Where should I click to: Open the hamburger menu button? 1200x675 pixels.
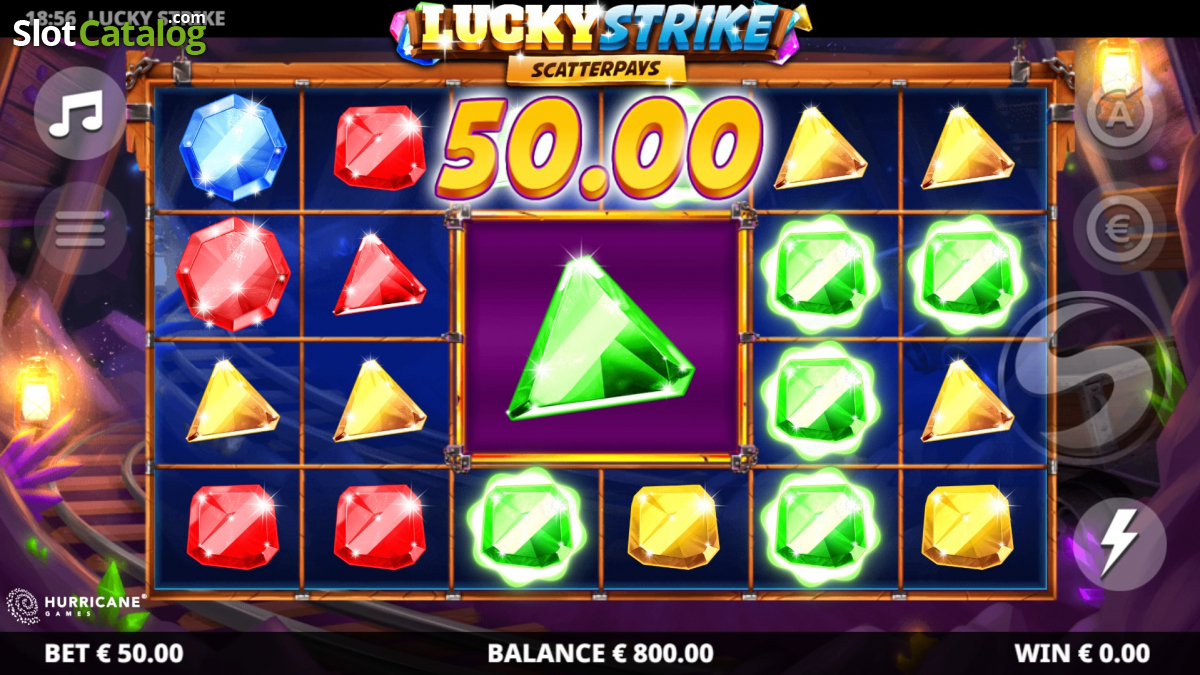pos(79,231)
